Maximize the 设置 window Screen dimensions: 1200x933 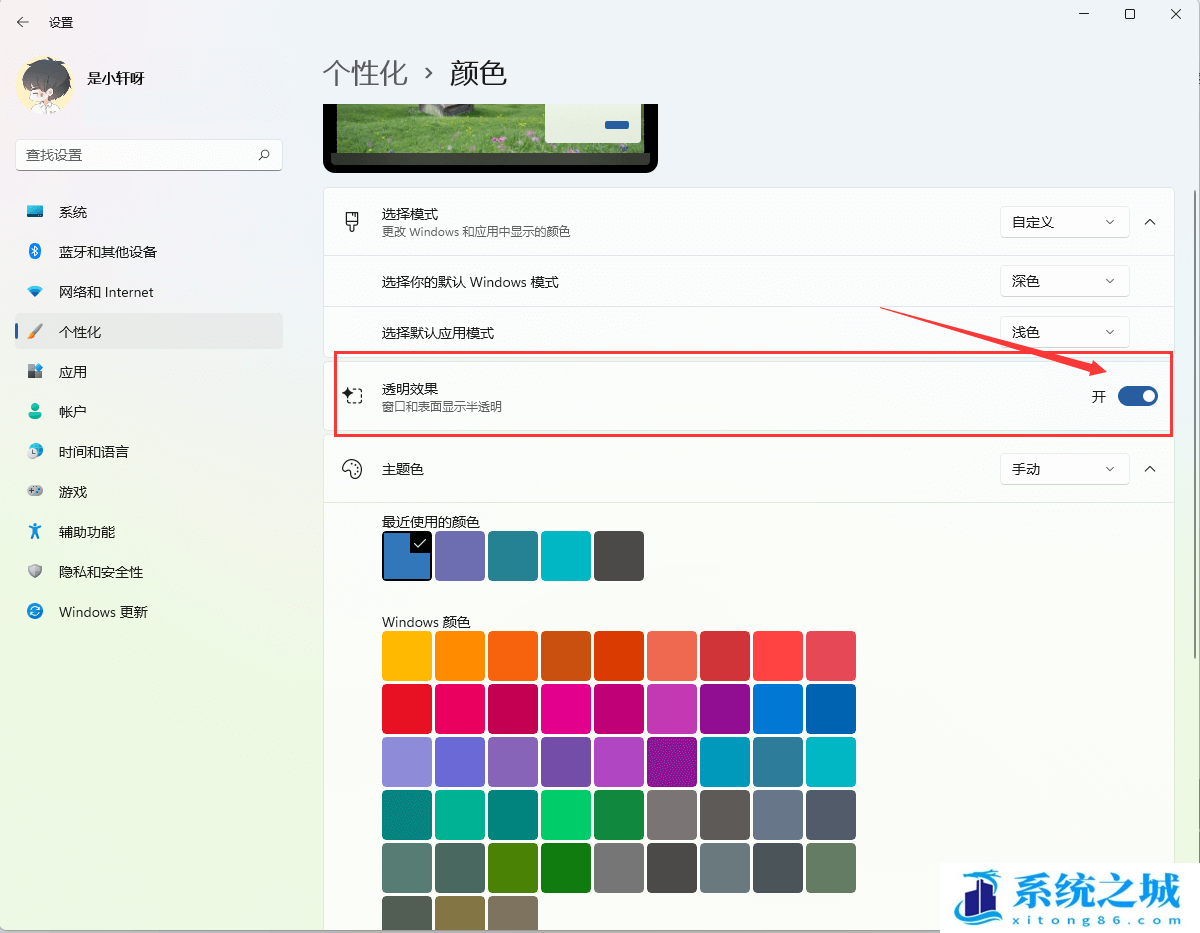[1130, 14]
